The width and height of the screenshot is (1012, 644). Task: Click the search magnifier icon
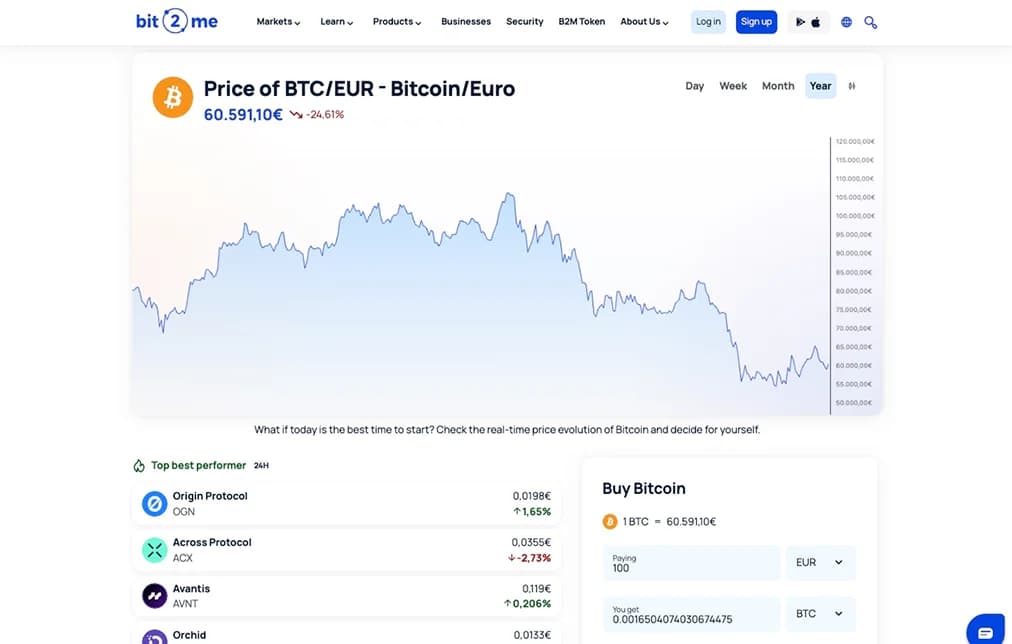[x=871, y=22]
